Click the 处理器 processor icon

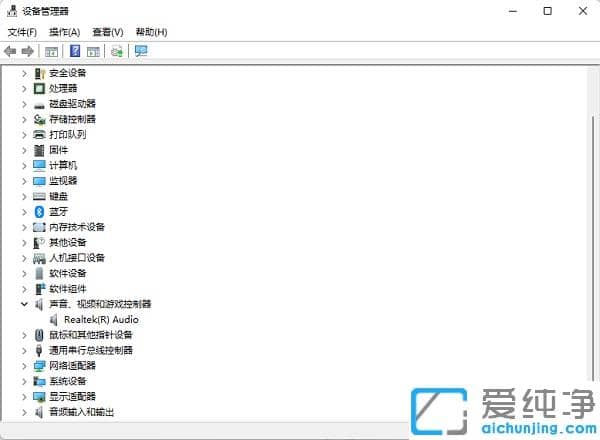[x=39, y=89]
